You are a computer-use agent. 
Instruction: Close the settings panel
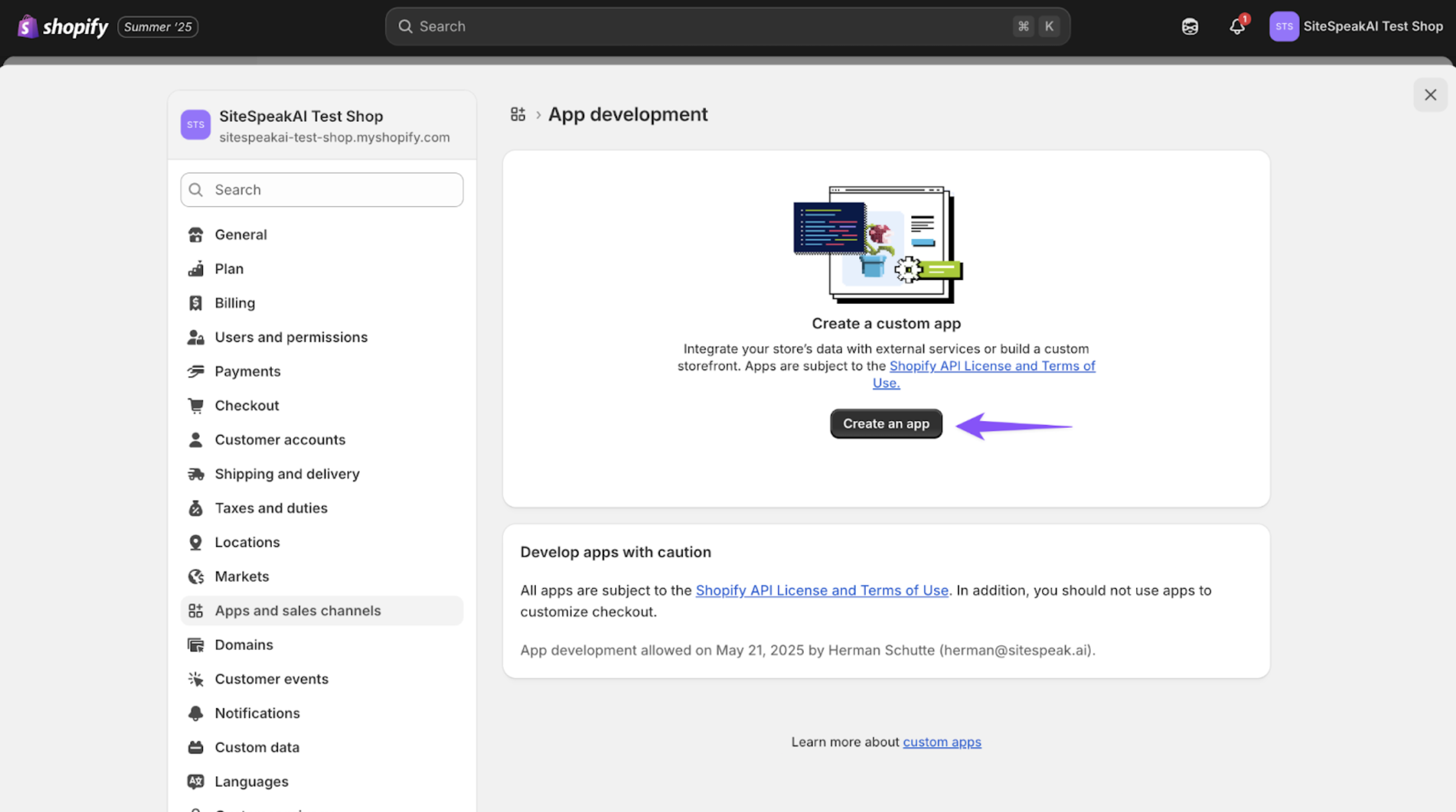1430,95
